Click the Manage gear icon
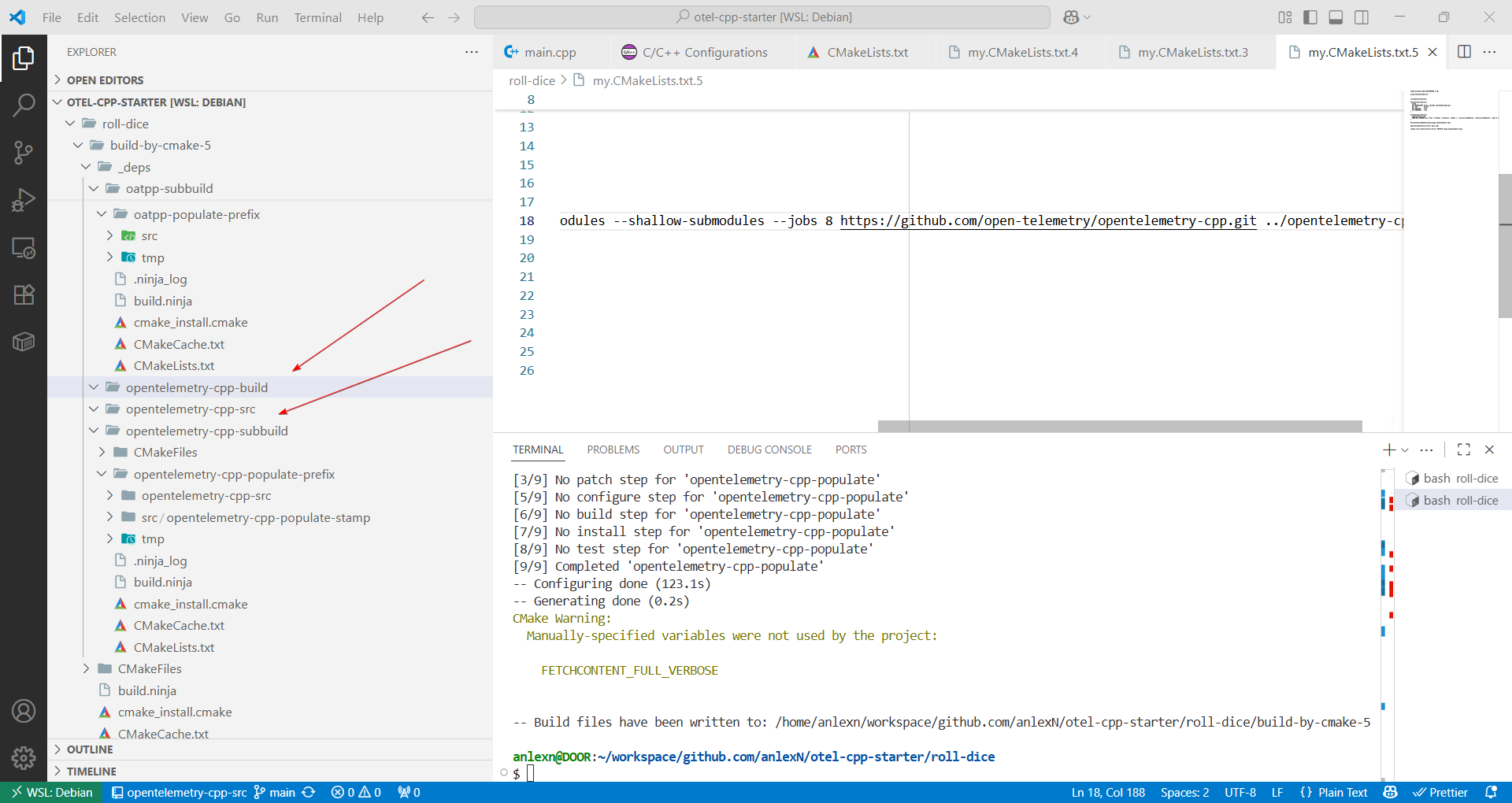 coord(24,757)
